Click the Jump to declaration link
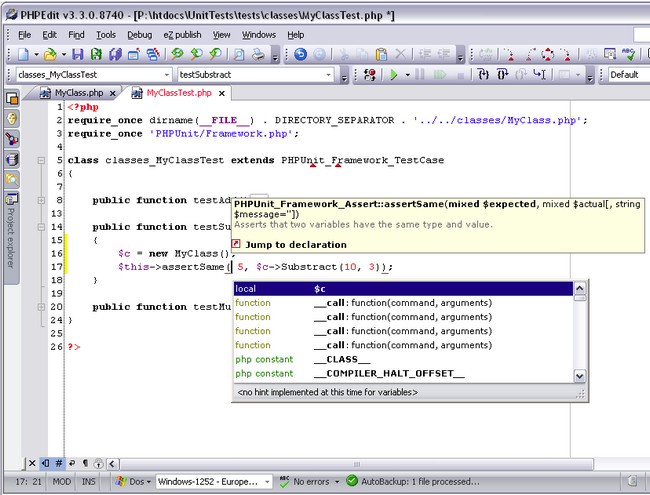Viewport: 650px width, 495px height. click(296, 244)
